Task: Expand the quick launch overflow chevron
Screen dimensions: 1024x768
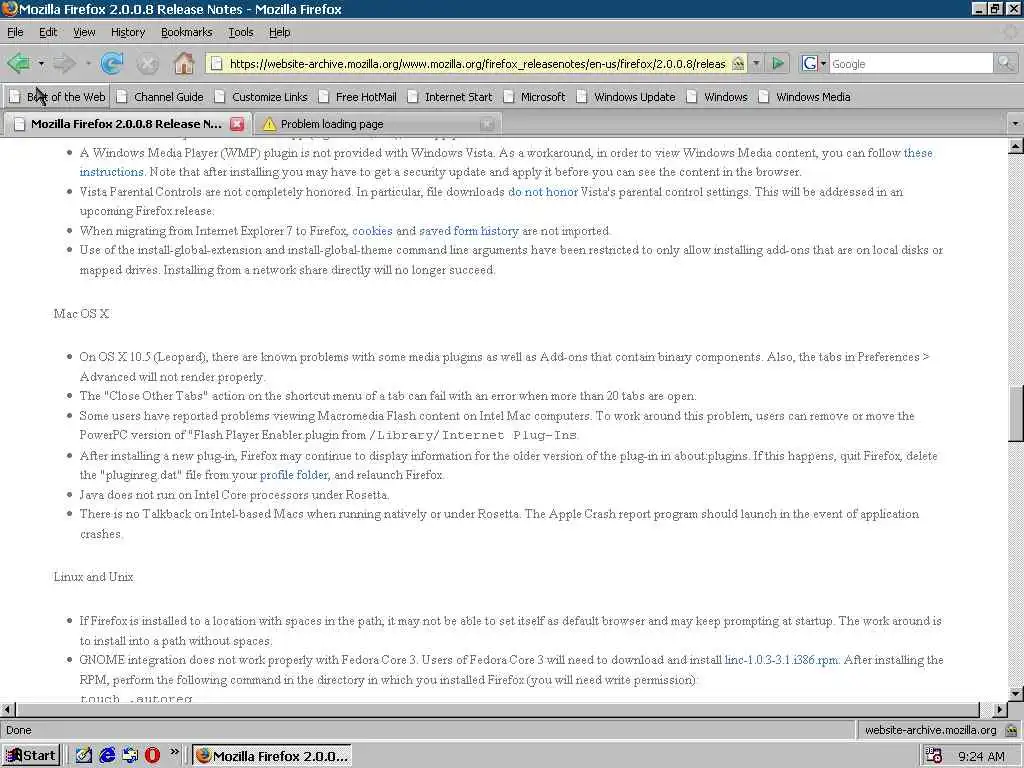Action: (174, 752)
